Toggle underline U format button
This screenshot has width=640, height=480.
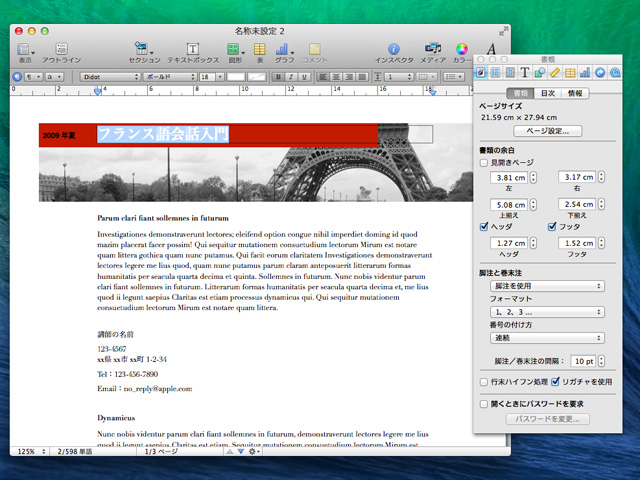pos(304,77)
